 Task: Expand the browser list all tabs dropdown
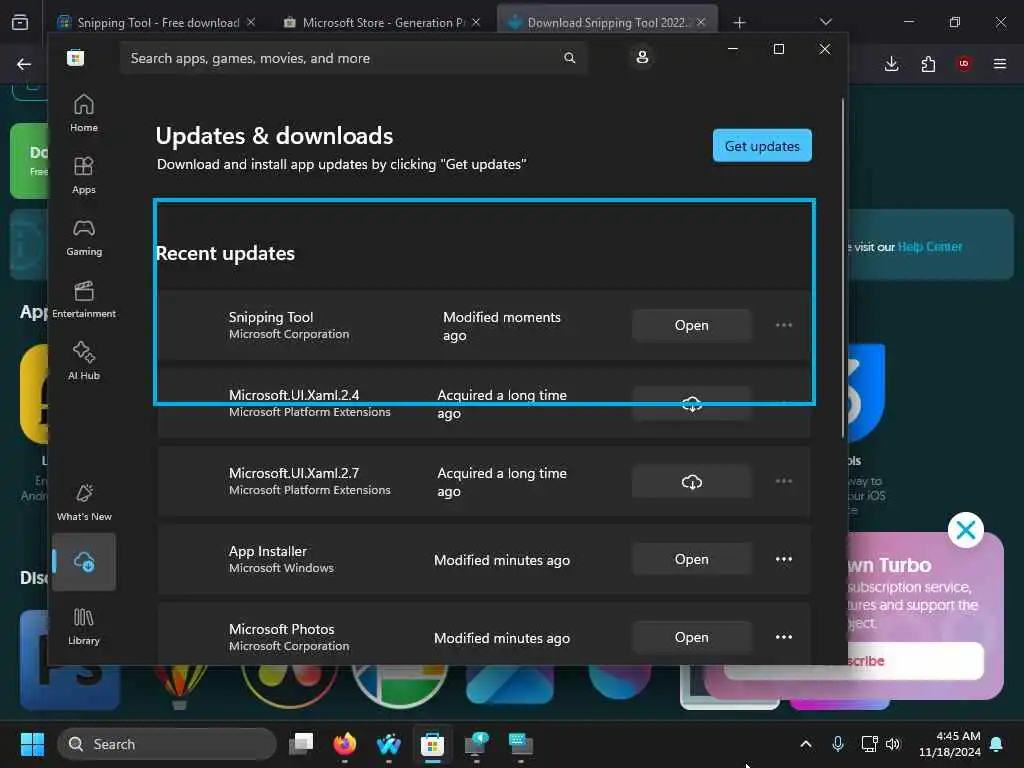[x=826, y=22]
